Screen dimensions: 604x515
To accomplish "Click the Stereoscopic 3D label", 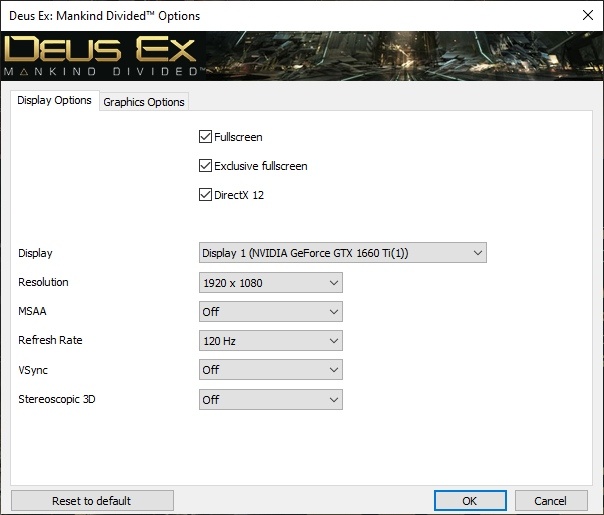I will tap(57, 399).
